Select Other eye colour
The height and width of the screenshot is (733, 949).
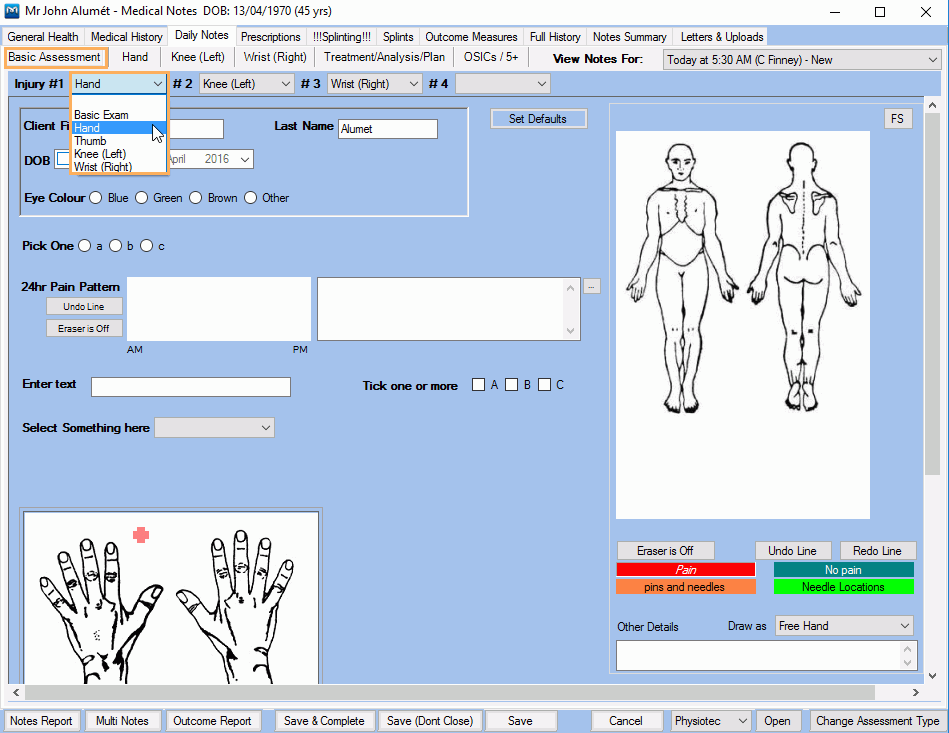point(251,198)
